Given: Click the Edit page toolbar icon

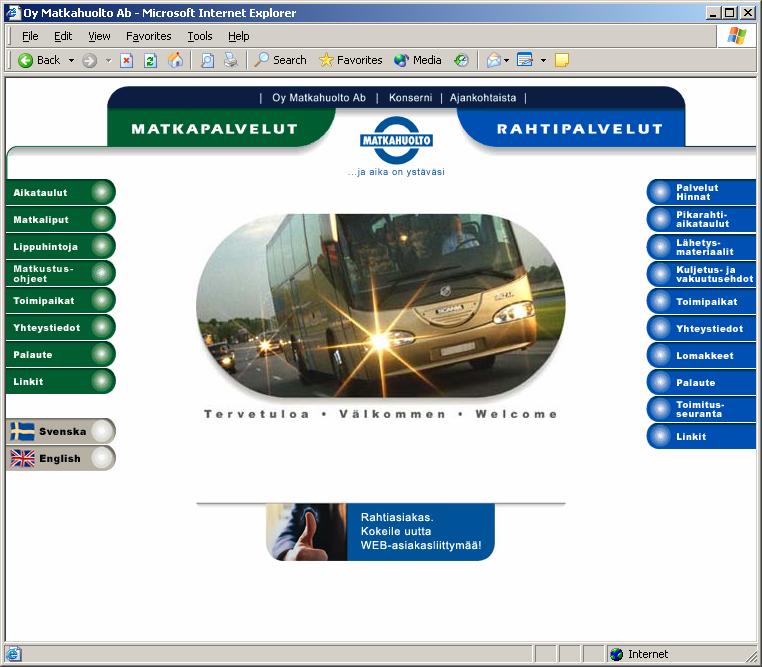Looking at the screenshot, I should tap(525, 60).
